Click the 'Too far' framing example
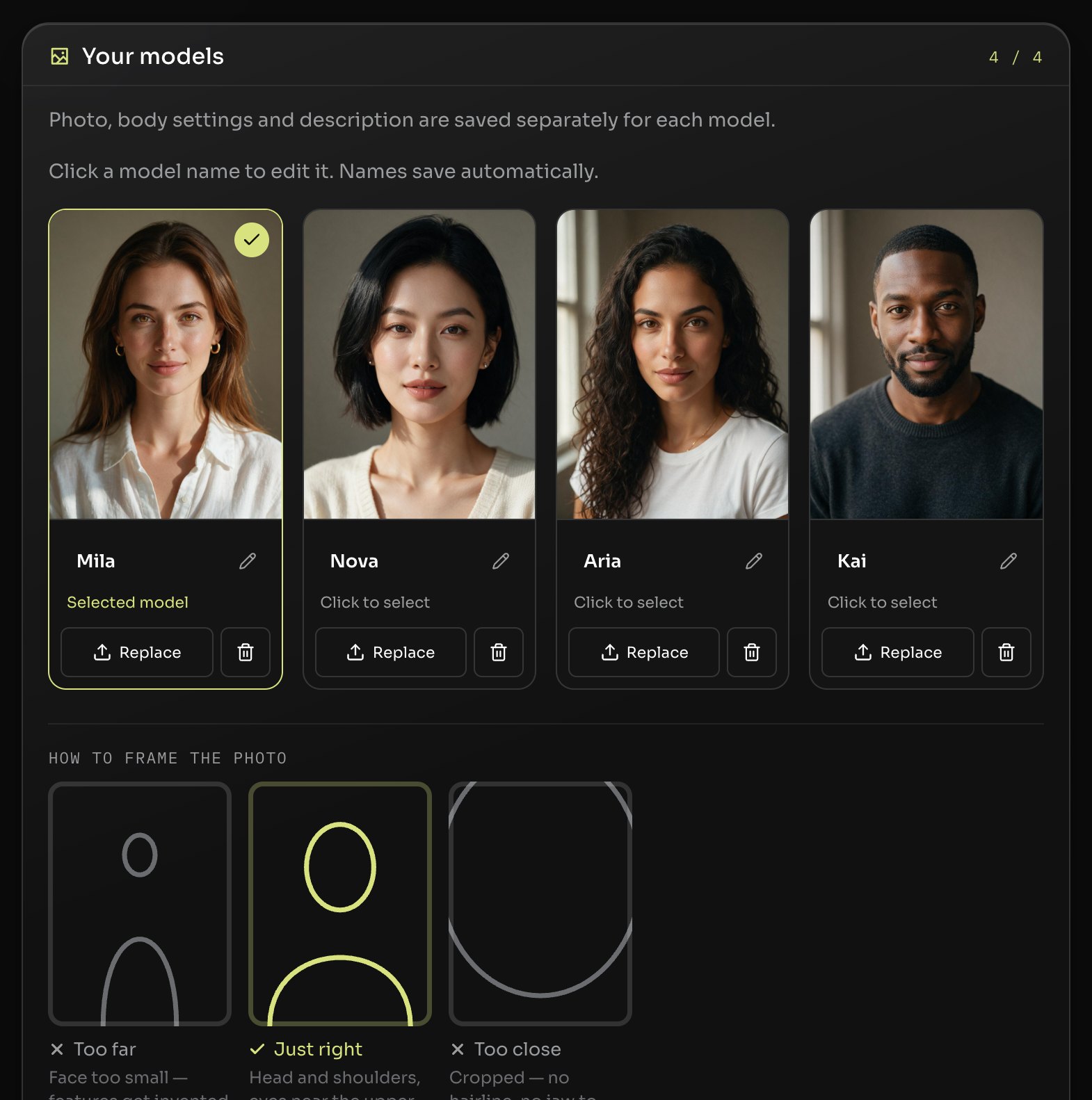The width and height of the screenshot is (1092, 1100). 140,904
